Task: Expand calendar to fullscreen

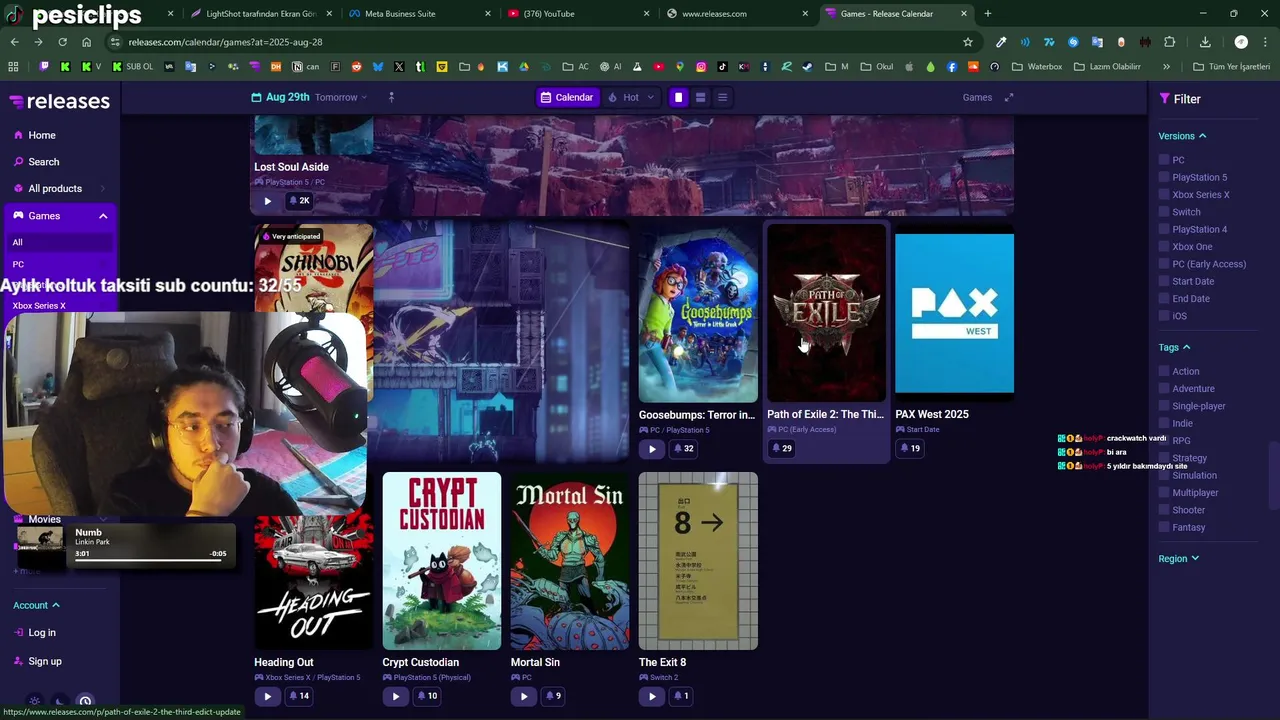Action: [1009, 97]
